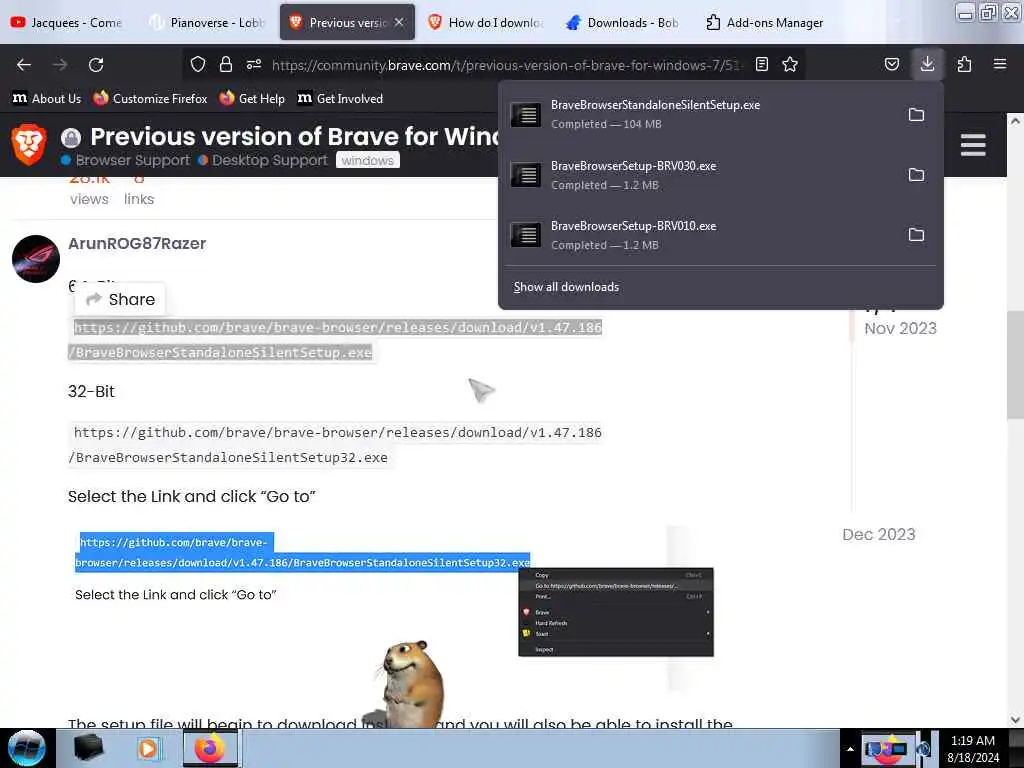Click the 32-bit GitHub download URL text
The image size is (1024, 768).
pos(335,445)
